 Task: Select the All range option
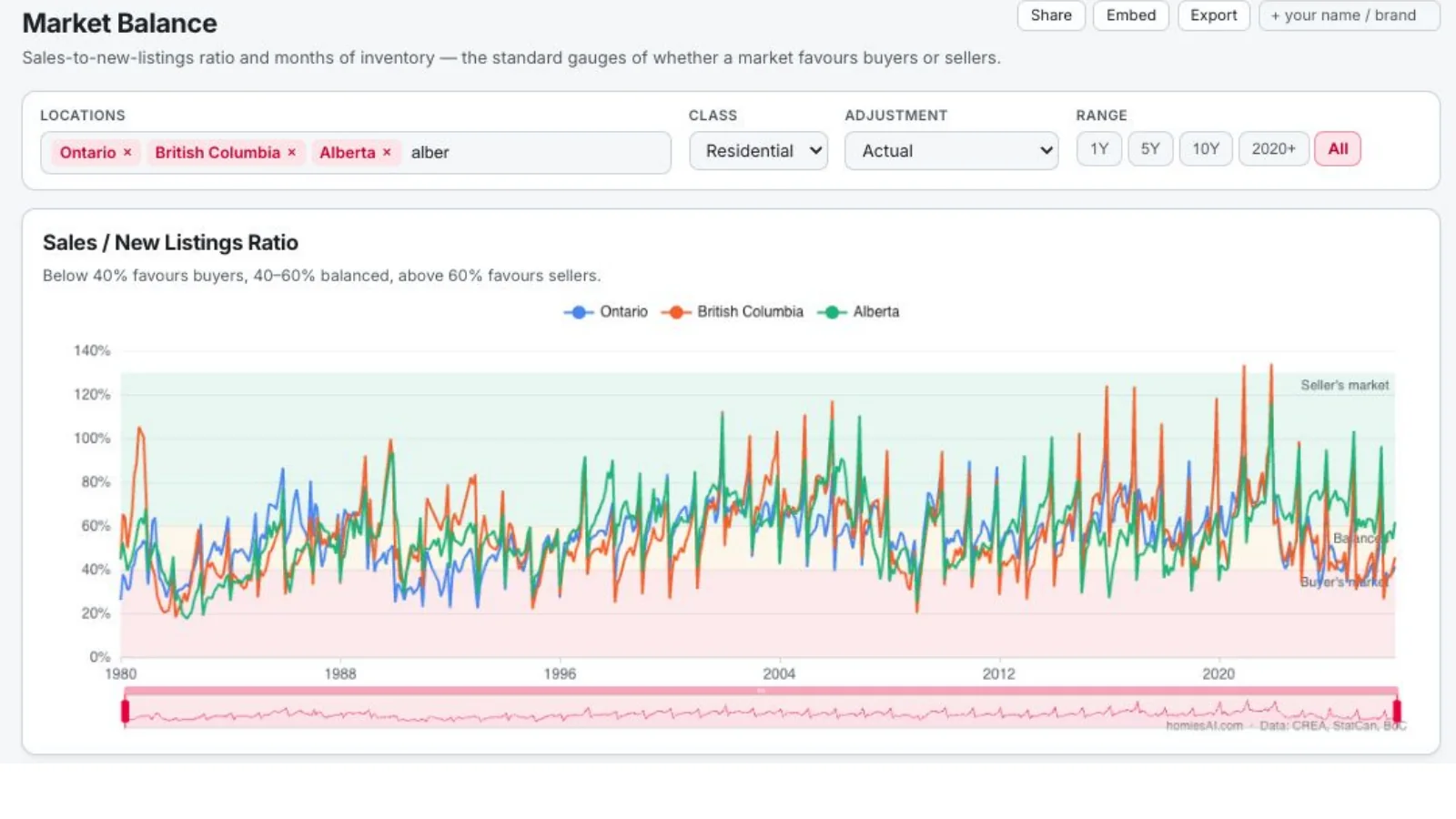1338,149
